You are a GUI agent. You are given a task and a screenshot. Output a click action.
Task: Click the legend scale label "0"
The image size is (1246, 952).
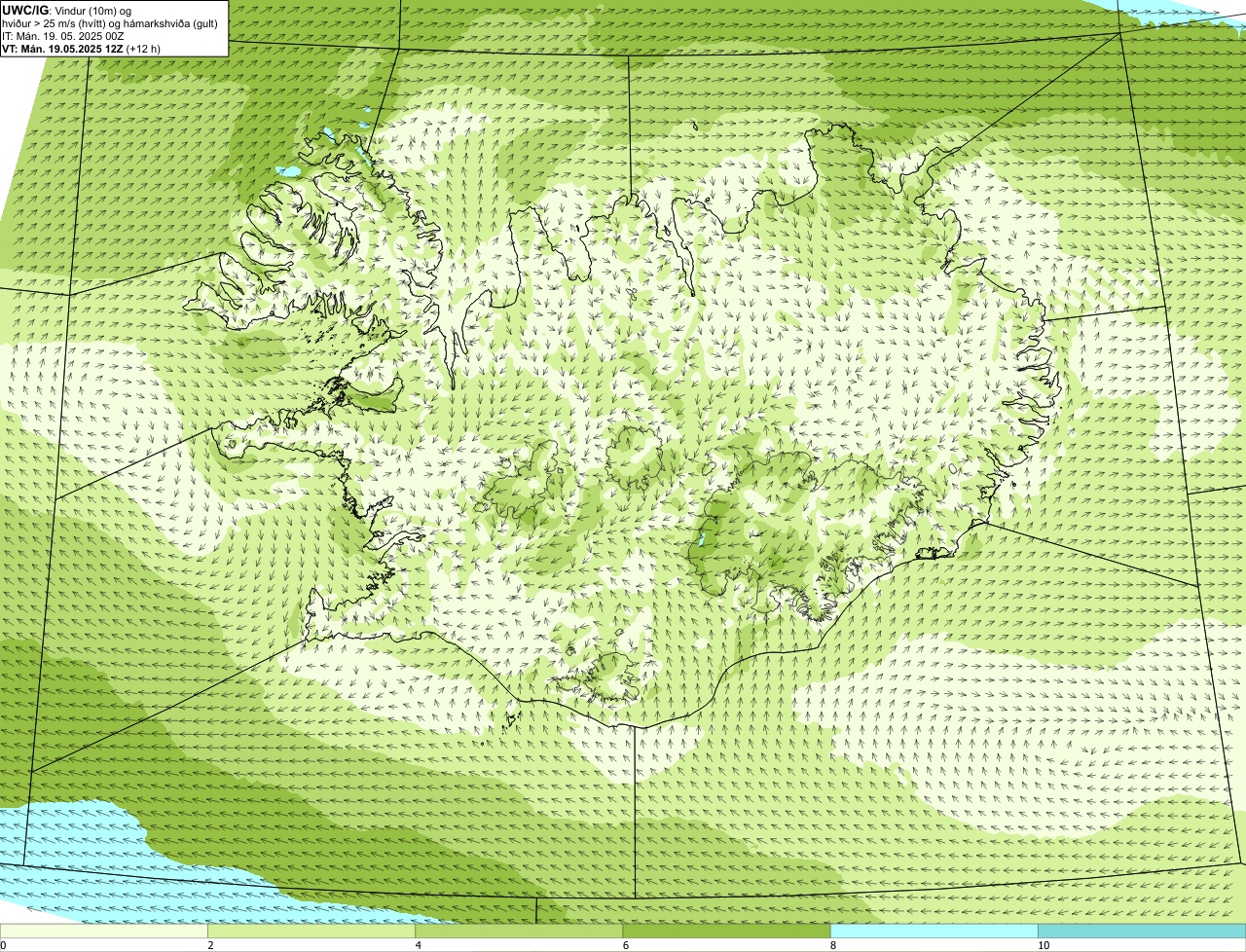(4, 945)
